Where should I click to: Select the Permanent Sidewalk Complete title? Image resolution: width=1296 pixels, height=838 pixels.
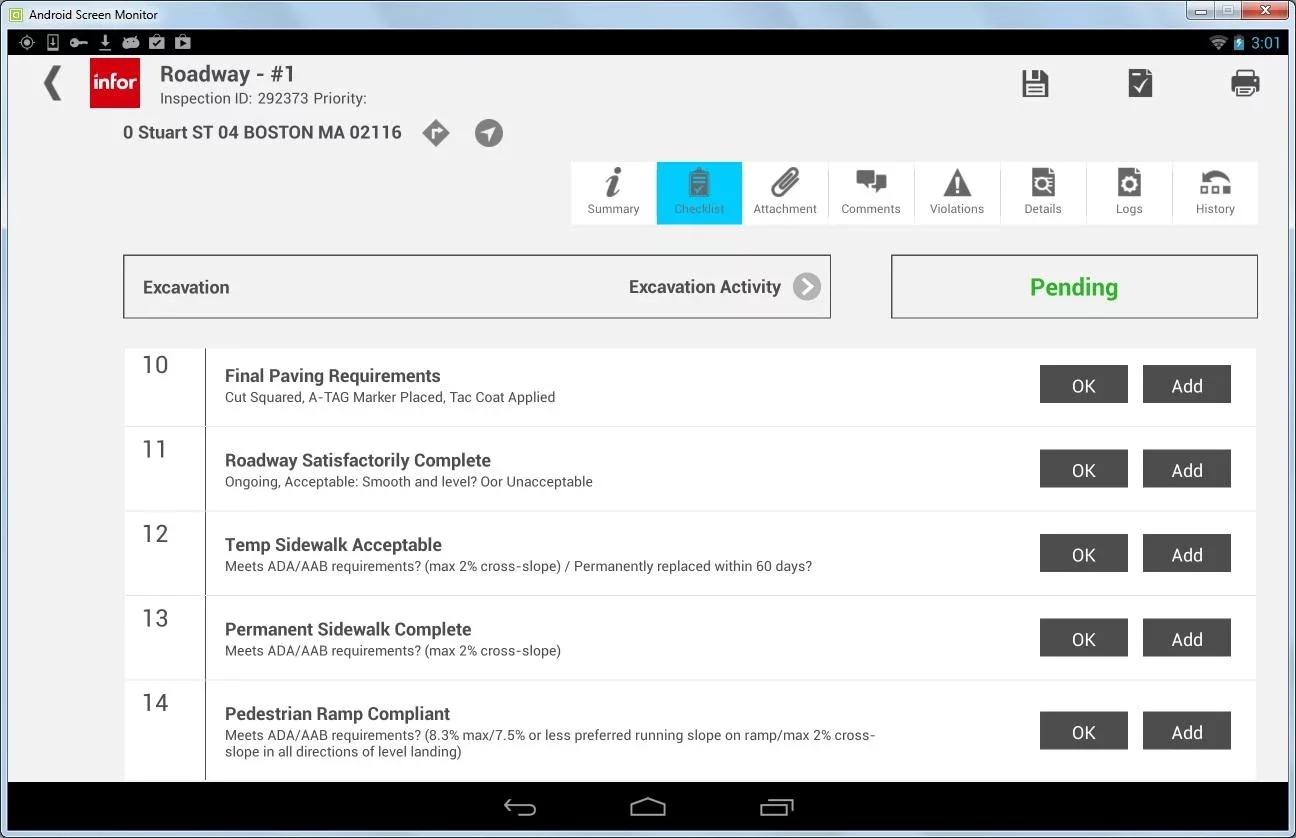348,629
